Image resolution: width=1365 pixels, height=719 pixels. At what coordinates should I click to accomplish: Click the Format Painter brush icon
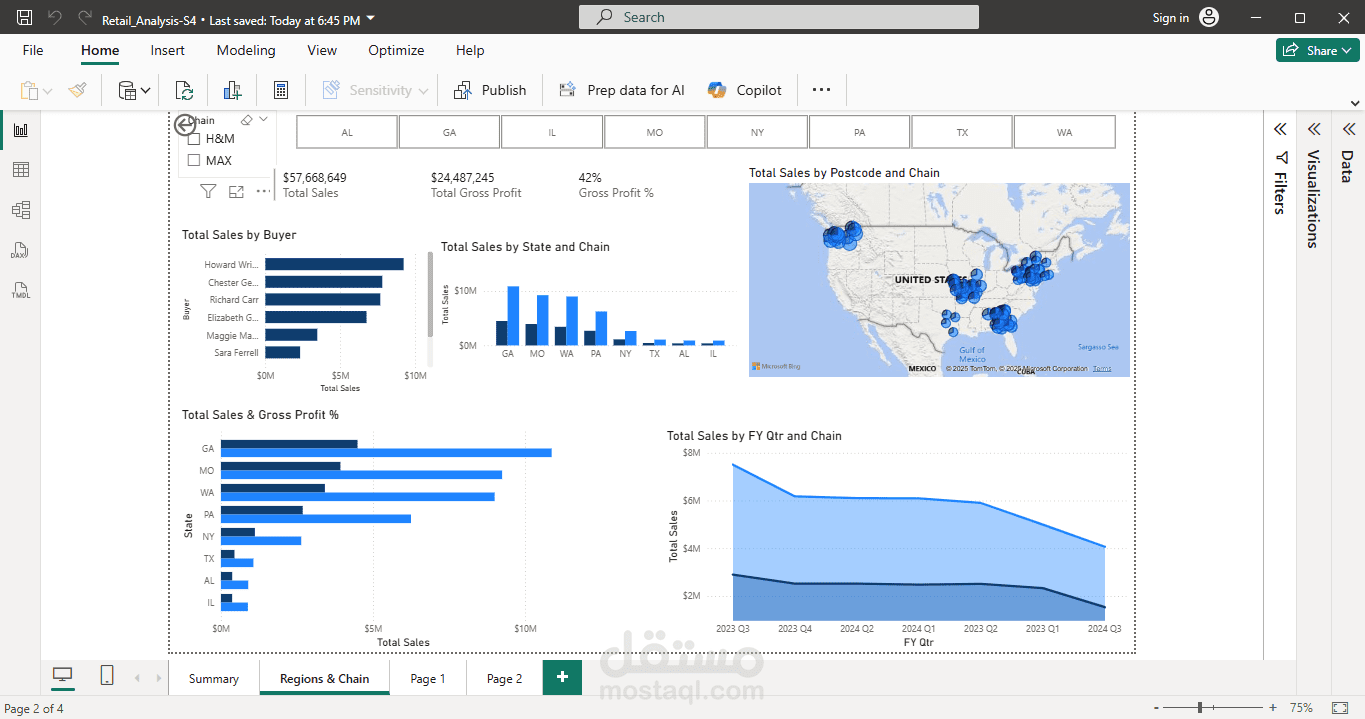(78, 90)
